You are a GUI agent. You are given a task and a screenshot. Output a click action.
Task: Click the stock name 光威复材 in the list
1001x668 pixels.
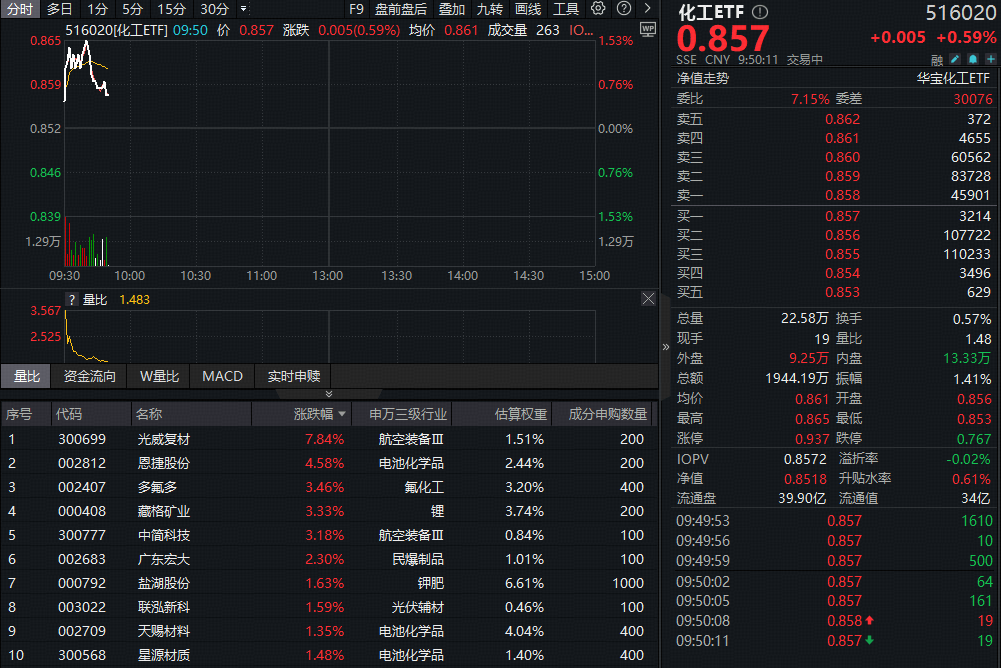(x=165, y=438)
